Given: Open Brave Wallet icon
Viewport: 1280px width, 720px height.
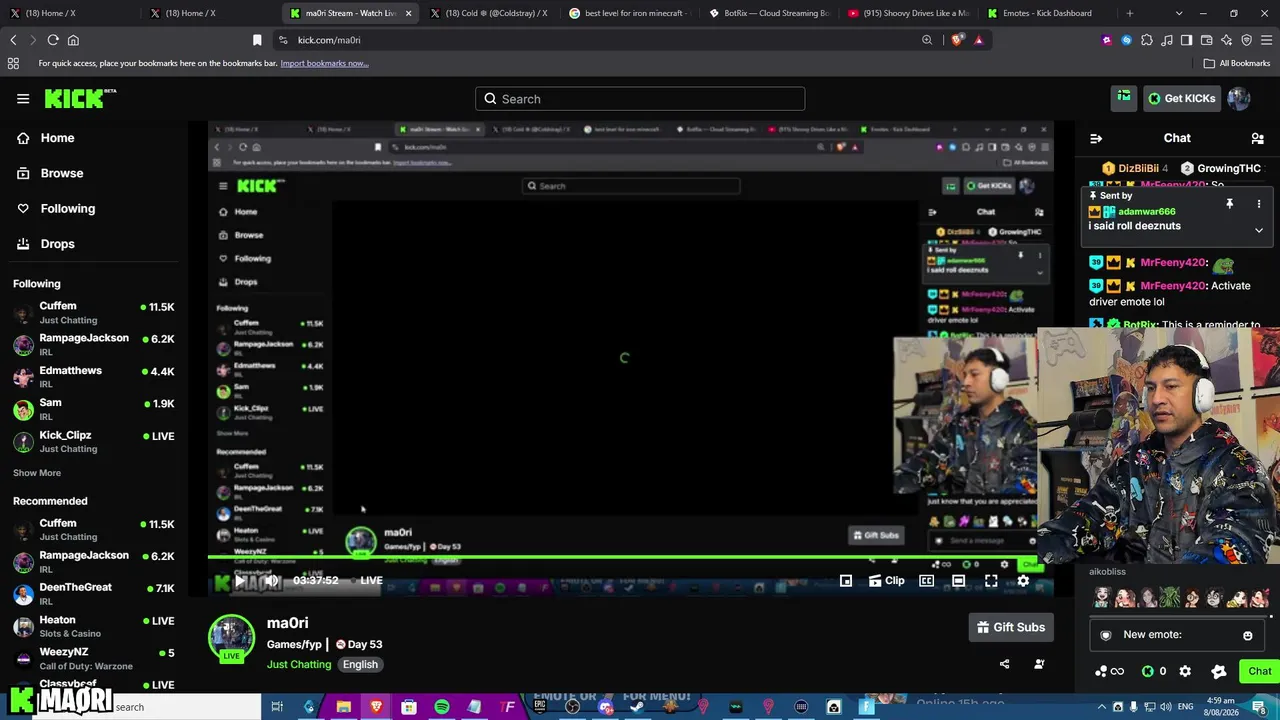Looking at the screenshot, I should [x=1206, y=40].
